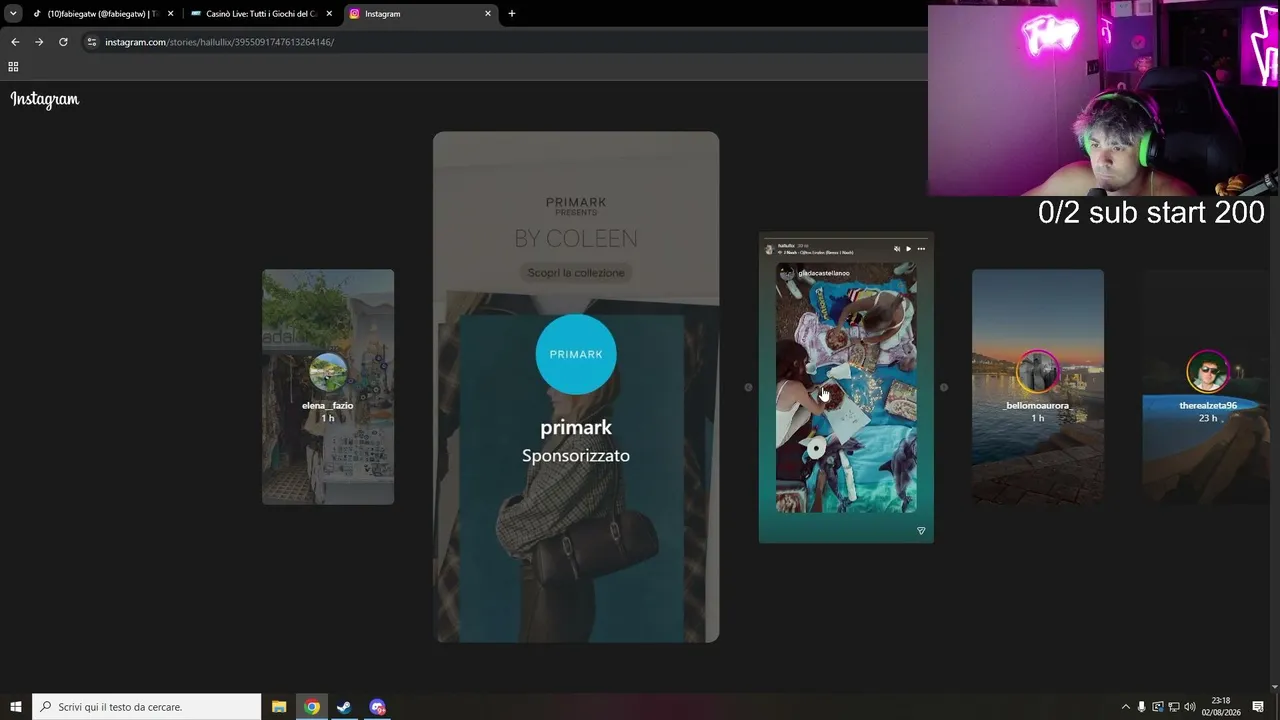Image resolution: width=1280 pixels, height=720 pixels.
Task: Click the Primark circular logo
Action: point(576,354)
